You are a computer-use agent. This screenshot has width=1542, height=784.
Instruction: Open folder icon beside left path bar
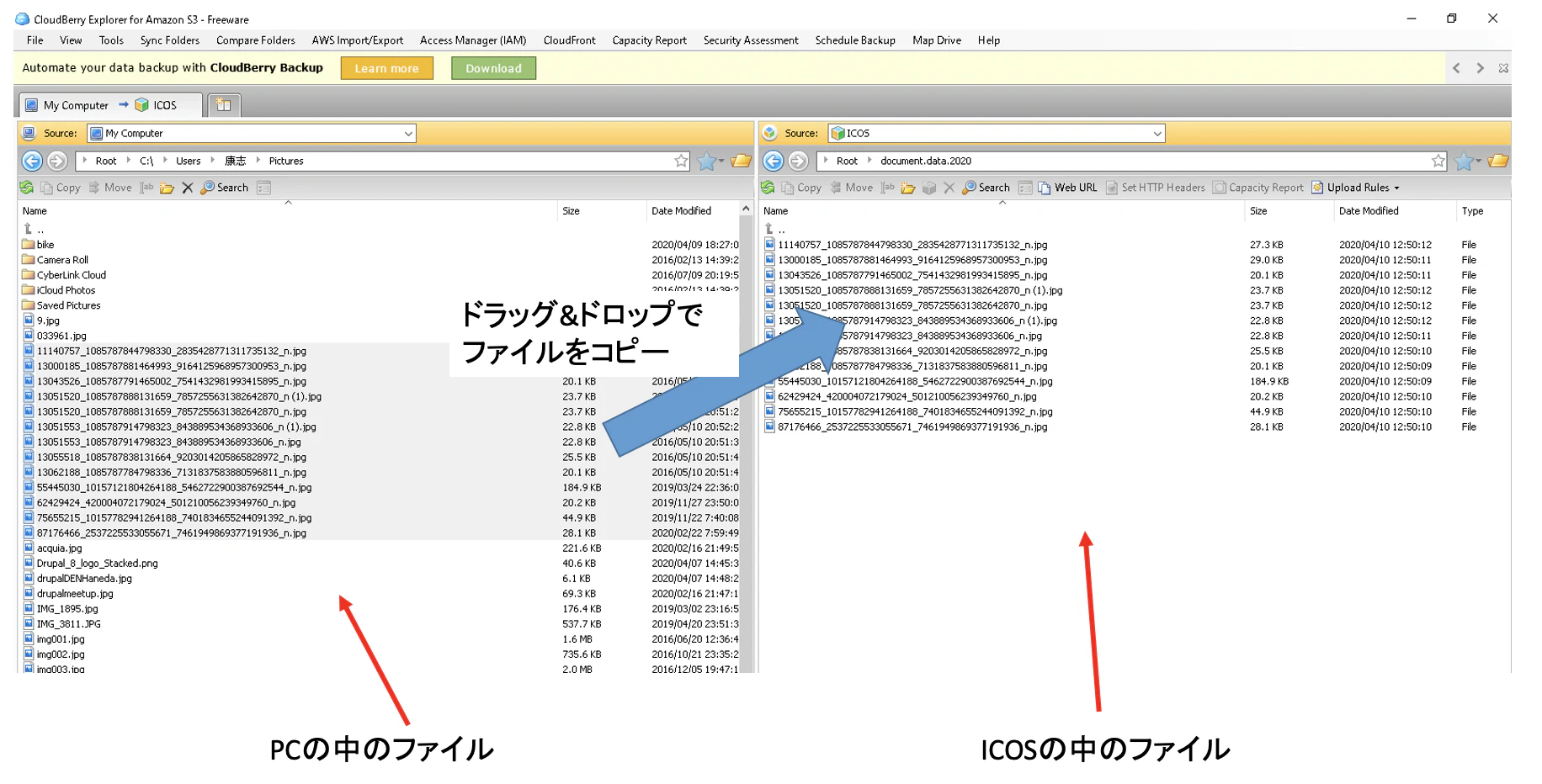pos(741,161)
